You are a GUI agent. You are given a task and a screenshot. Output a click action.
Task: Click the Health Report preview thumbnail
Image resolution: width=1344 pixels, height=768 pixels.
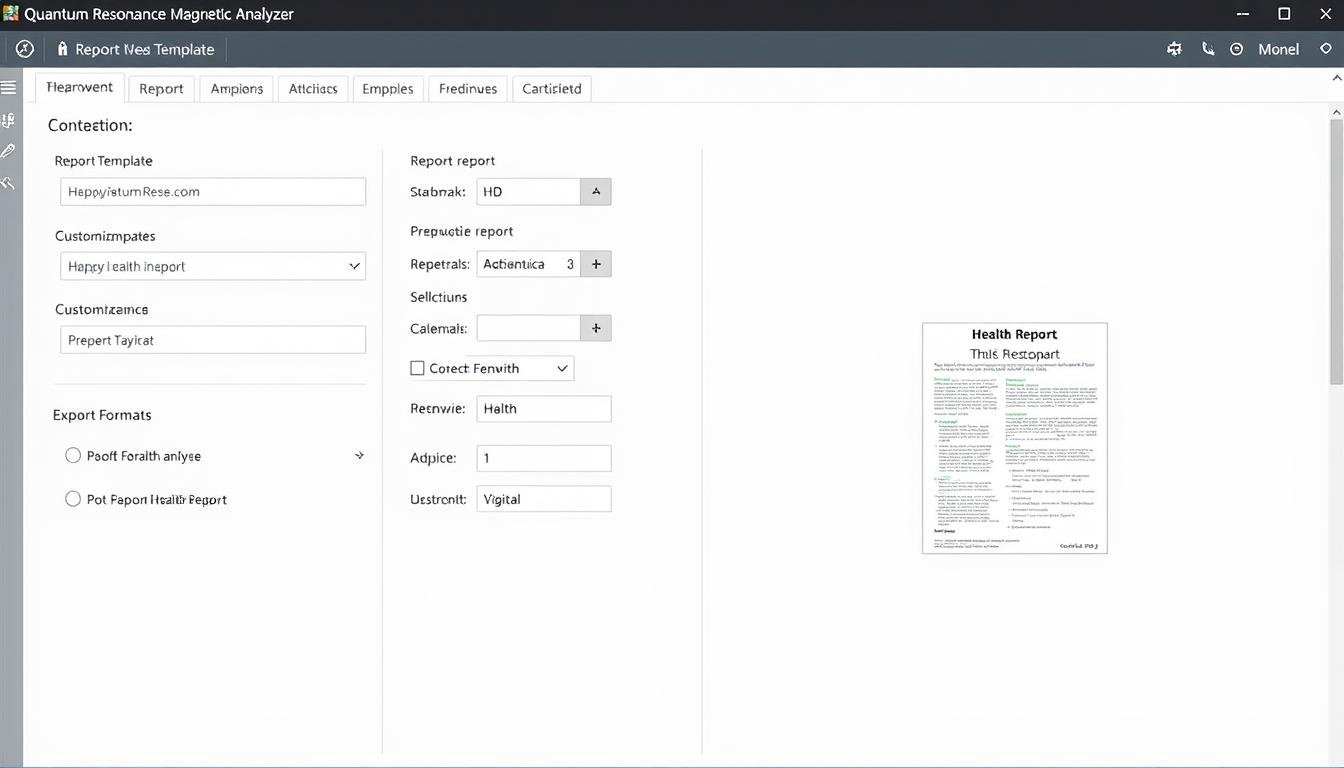click(x=1014, y=438)
